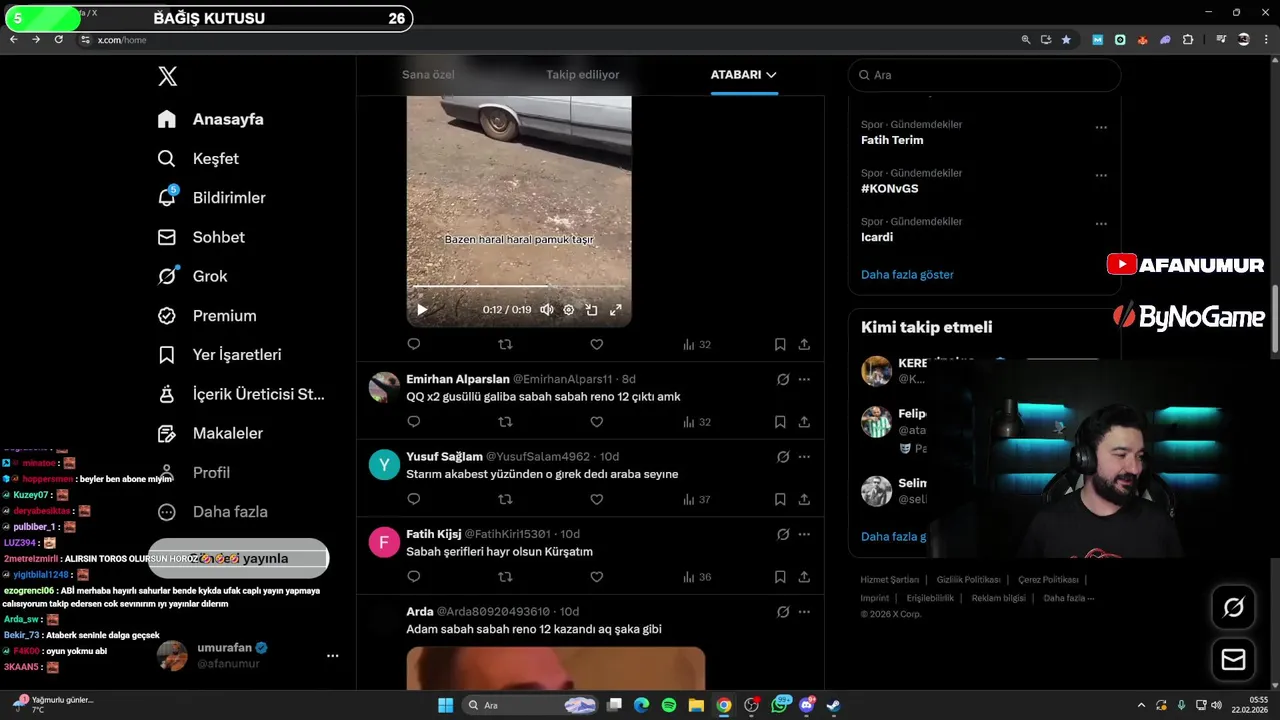Open the ATABARI list dropdown
This screenshot has width=1280, height=720.
click(x=743, y=75)
